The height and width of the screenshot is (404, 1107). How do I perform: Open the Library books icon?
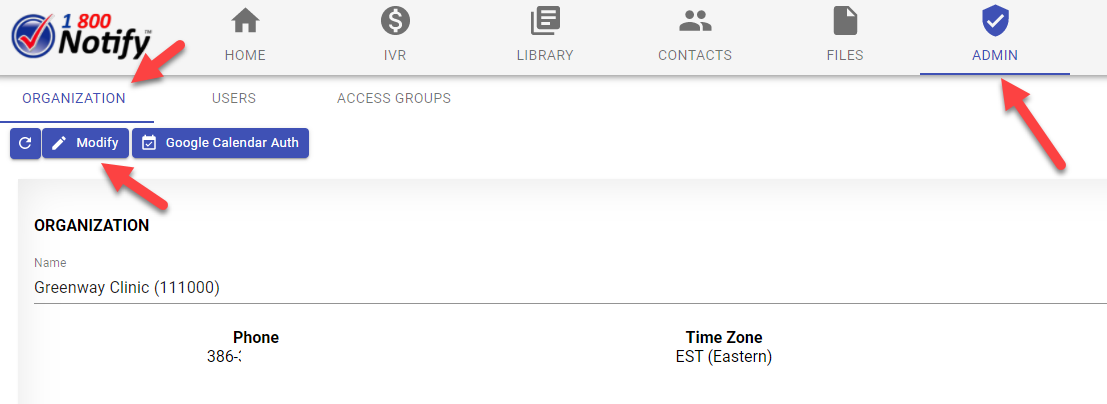tap(545, 20)
